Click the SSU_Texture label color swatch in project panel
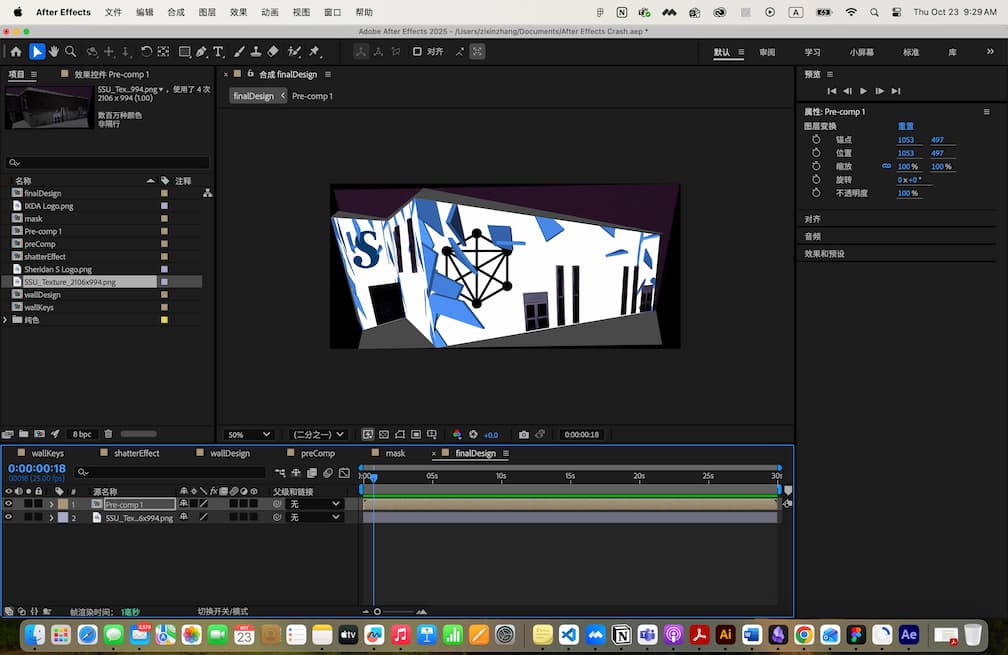Image resolution: width=1008 pixels, height=655 pixels. click(x=166, y=282)
